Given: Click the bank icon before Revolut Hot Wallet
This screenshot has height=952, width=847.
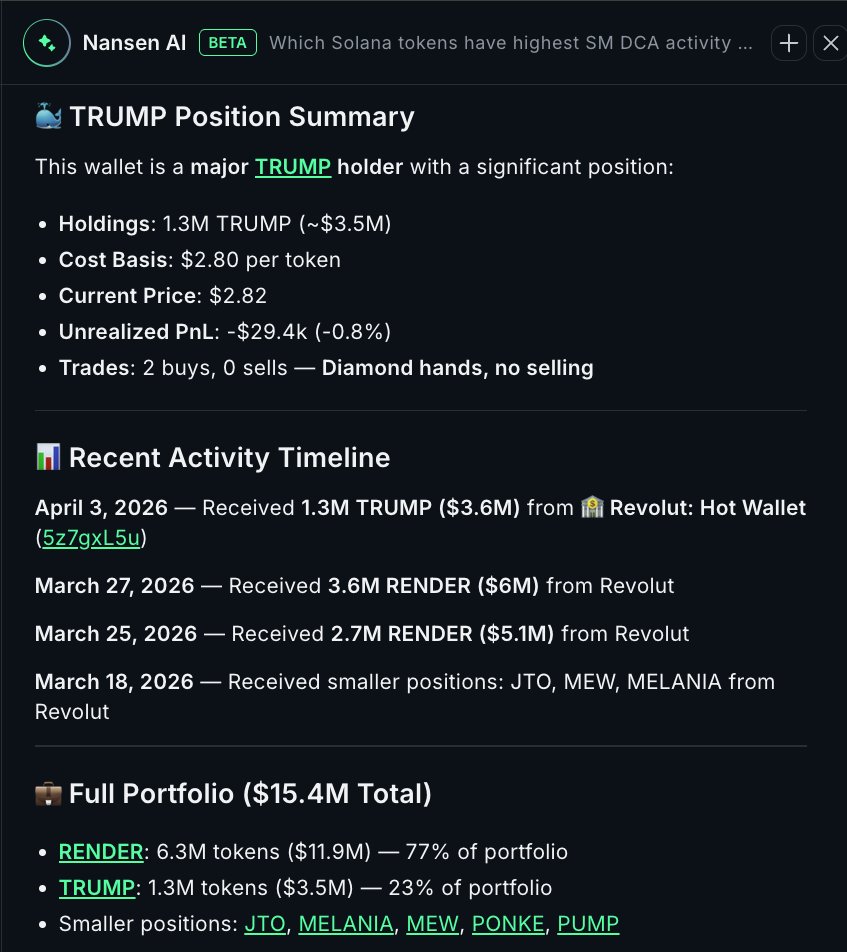Looking at the screenshot, I should (593, 508).
